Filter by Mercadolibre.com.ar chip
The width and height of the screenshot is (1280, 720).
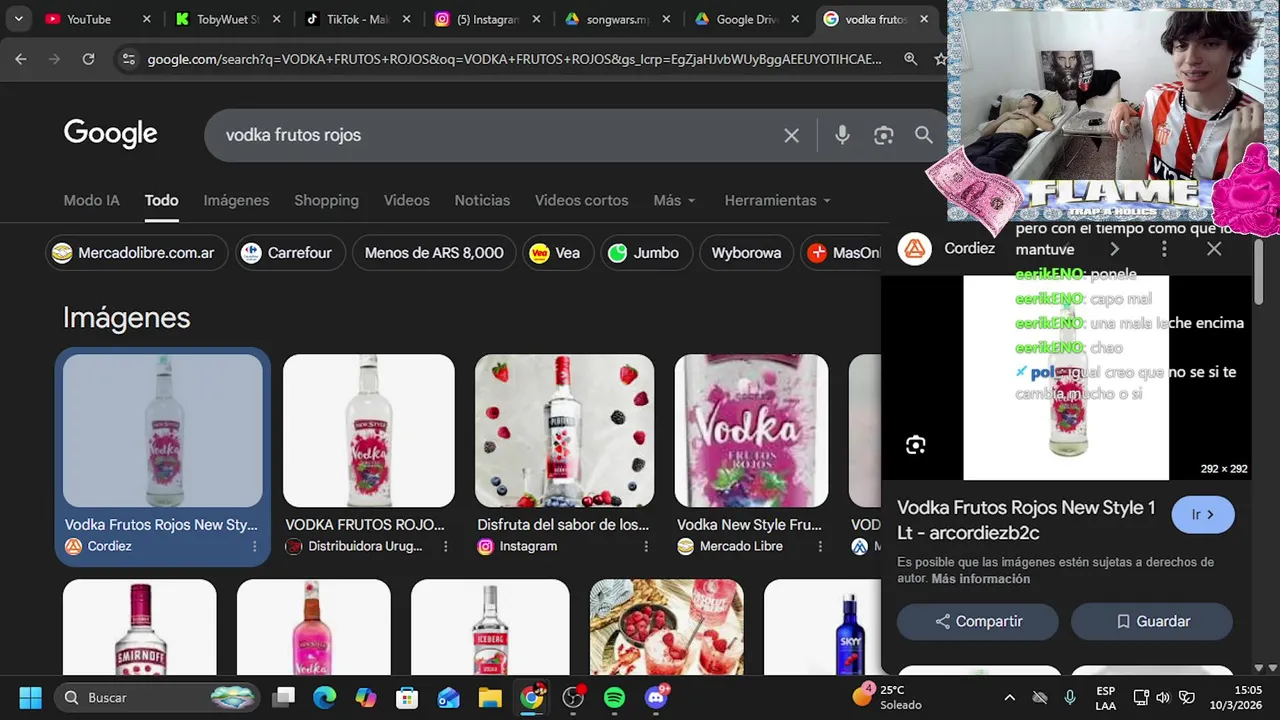point(137,253)
